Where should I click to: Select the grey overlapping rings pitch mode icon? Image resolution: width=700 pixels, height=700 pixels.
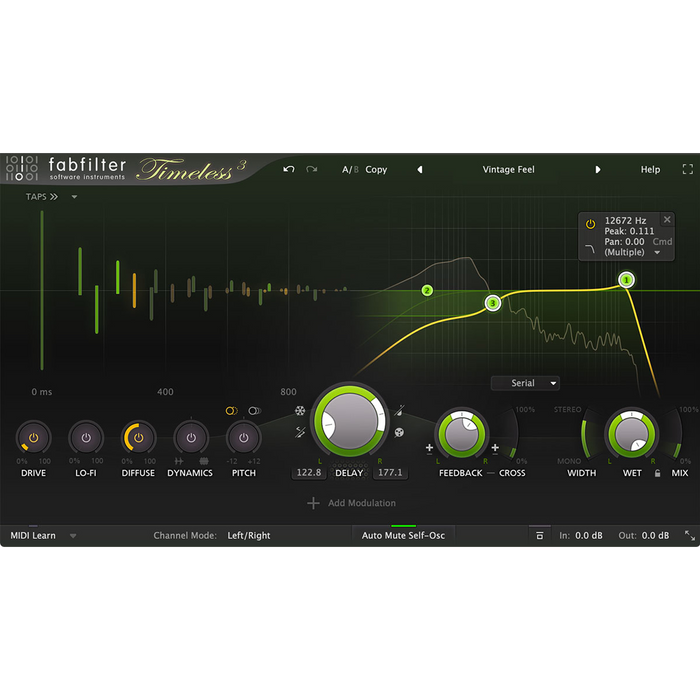click(254, 411)
